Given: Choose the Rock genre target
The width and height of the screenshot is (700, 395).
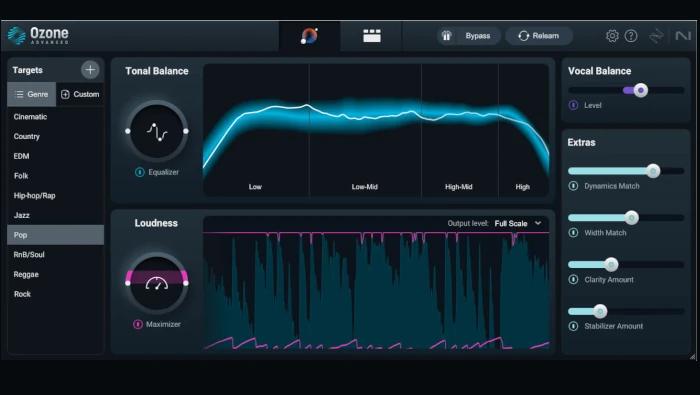Looking at the screenshot, I should tap(55, 294).
